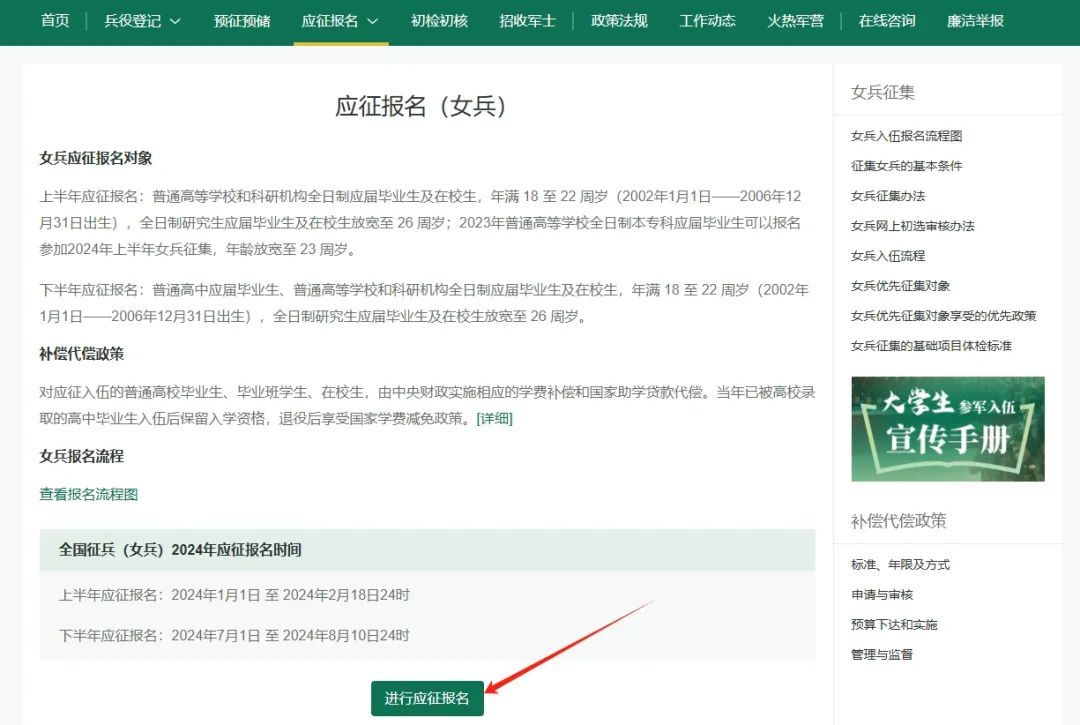Viewport: 1080px width, 725px height.
Task: Click the 进行应征报名 button
Action: [x=427, y=699]
